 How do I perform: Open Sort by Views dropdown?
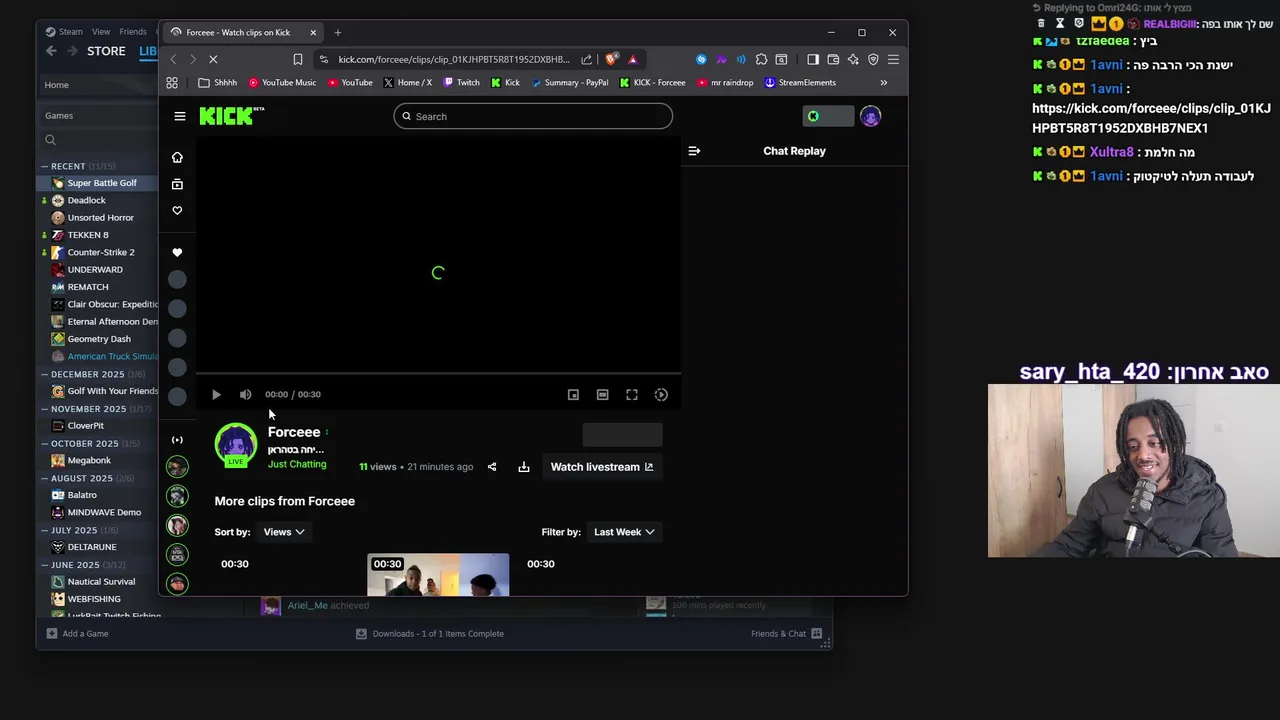pyautogui.click(x=284, y=532)
